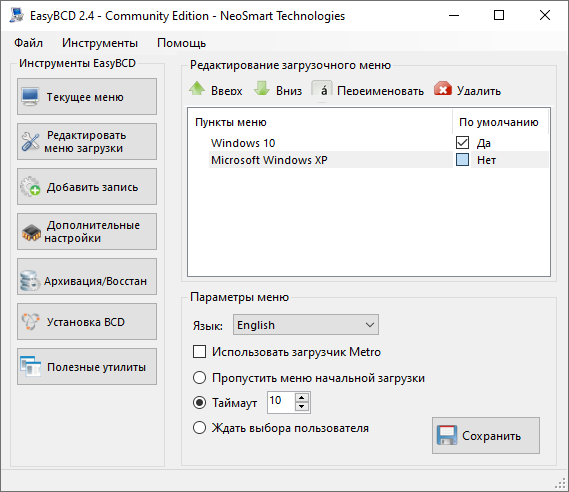
Task: Open Текущее меню via monitor icon
Action: click(x=30, y=97)
